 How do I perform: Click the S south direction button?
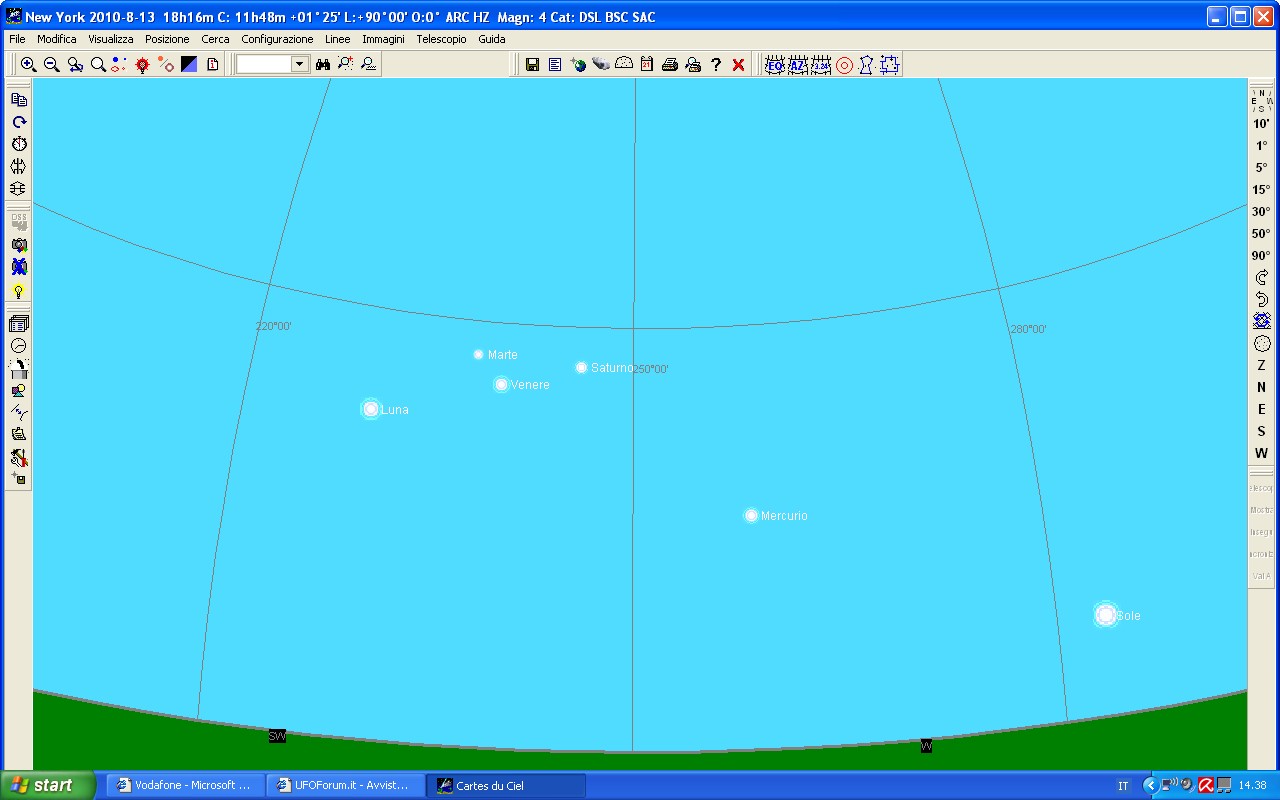pos(1262,432)
